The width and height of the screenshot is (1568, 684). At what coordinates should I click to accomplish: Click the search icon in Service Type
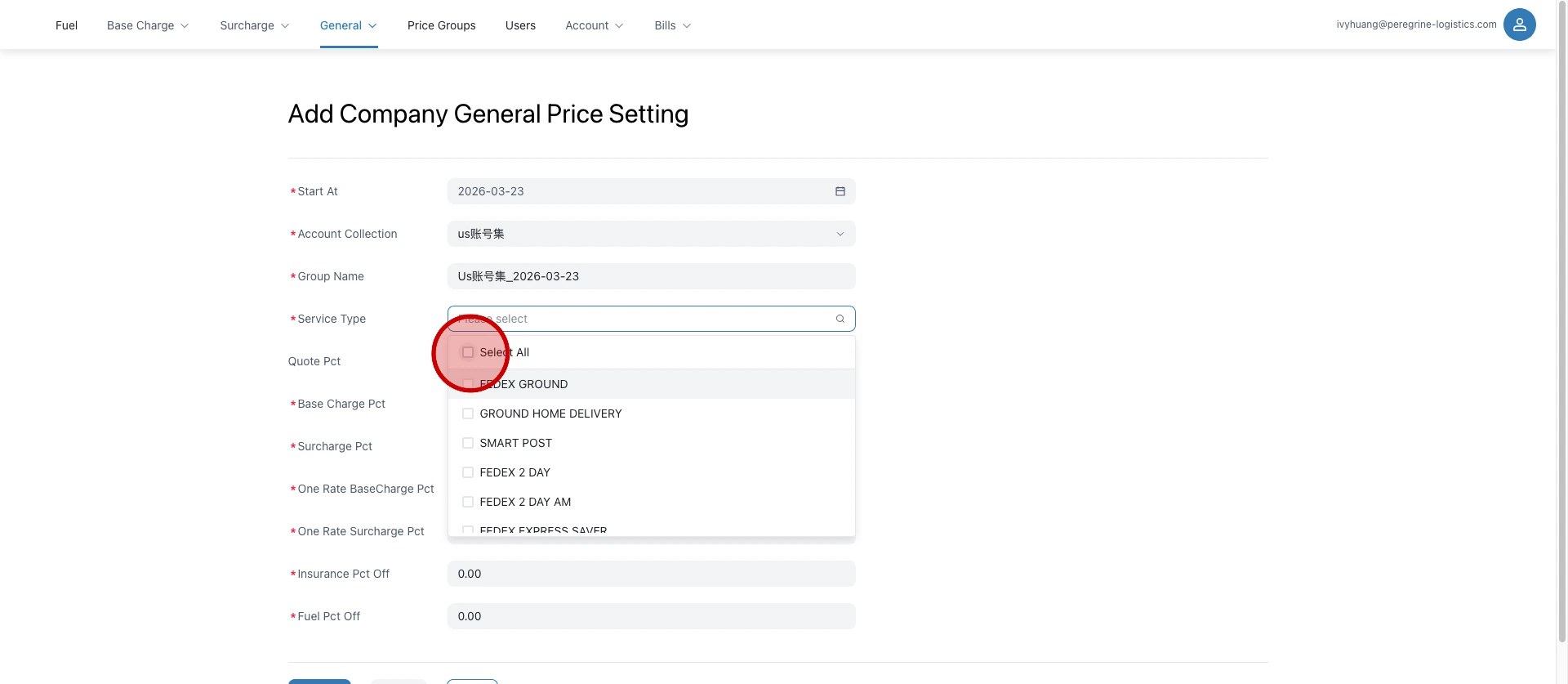840,319
